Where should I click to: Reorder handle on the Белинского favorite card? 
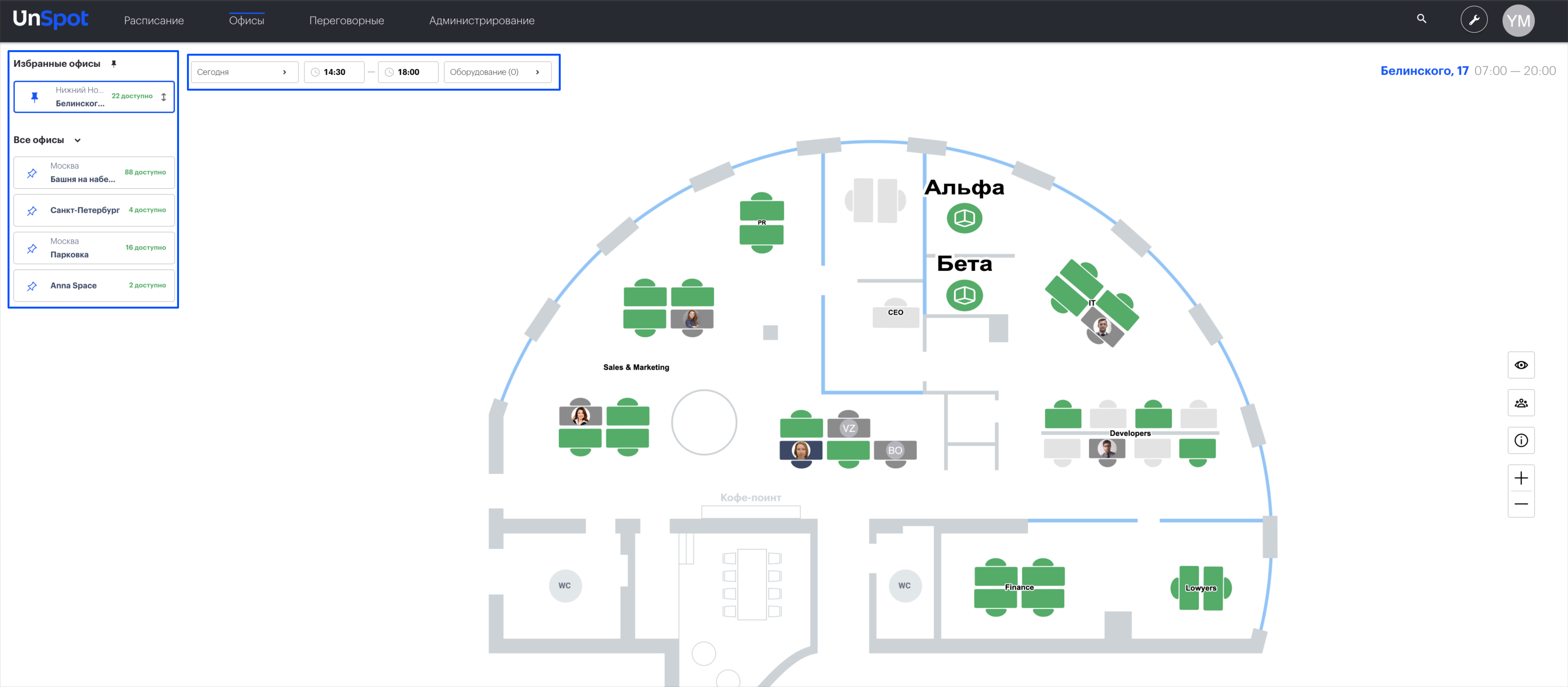(164, 97)
